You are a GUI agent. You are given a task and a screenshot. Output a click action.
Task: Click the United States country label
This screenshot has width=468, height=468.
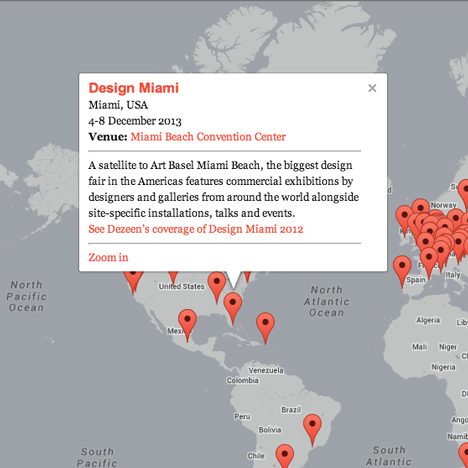pyautogui.click(x=181, y=286)
